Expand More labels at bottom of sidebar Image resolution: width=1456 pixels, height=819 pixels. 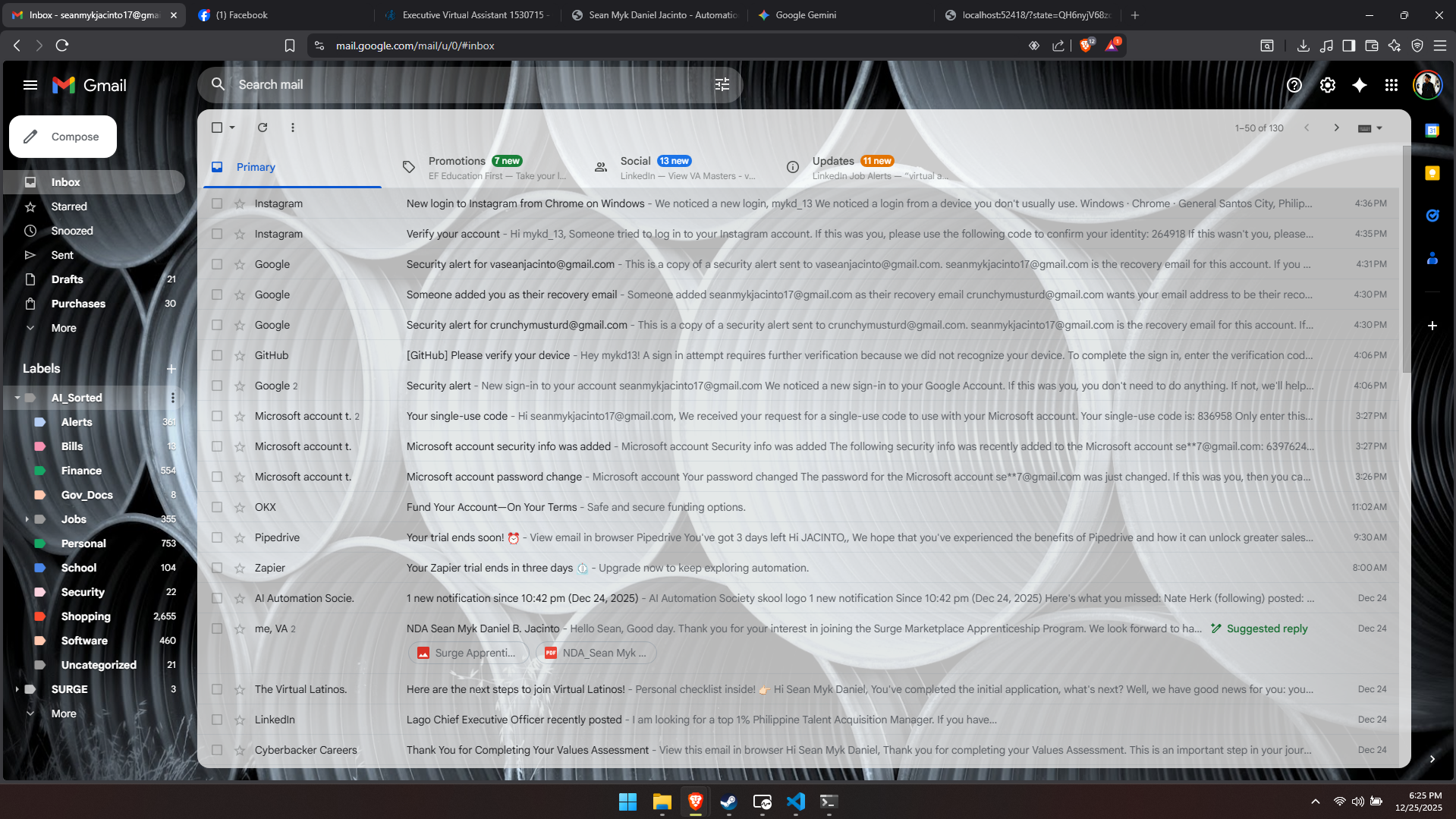[64, 713]
